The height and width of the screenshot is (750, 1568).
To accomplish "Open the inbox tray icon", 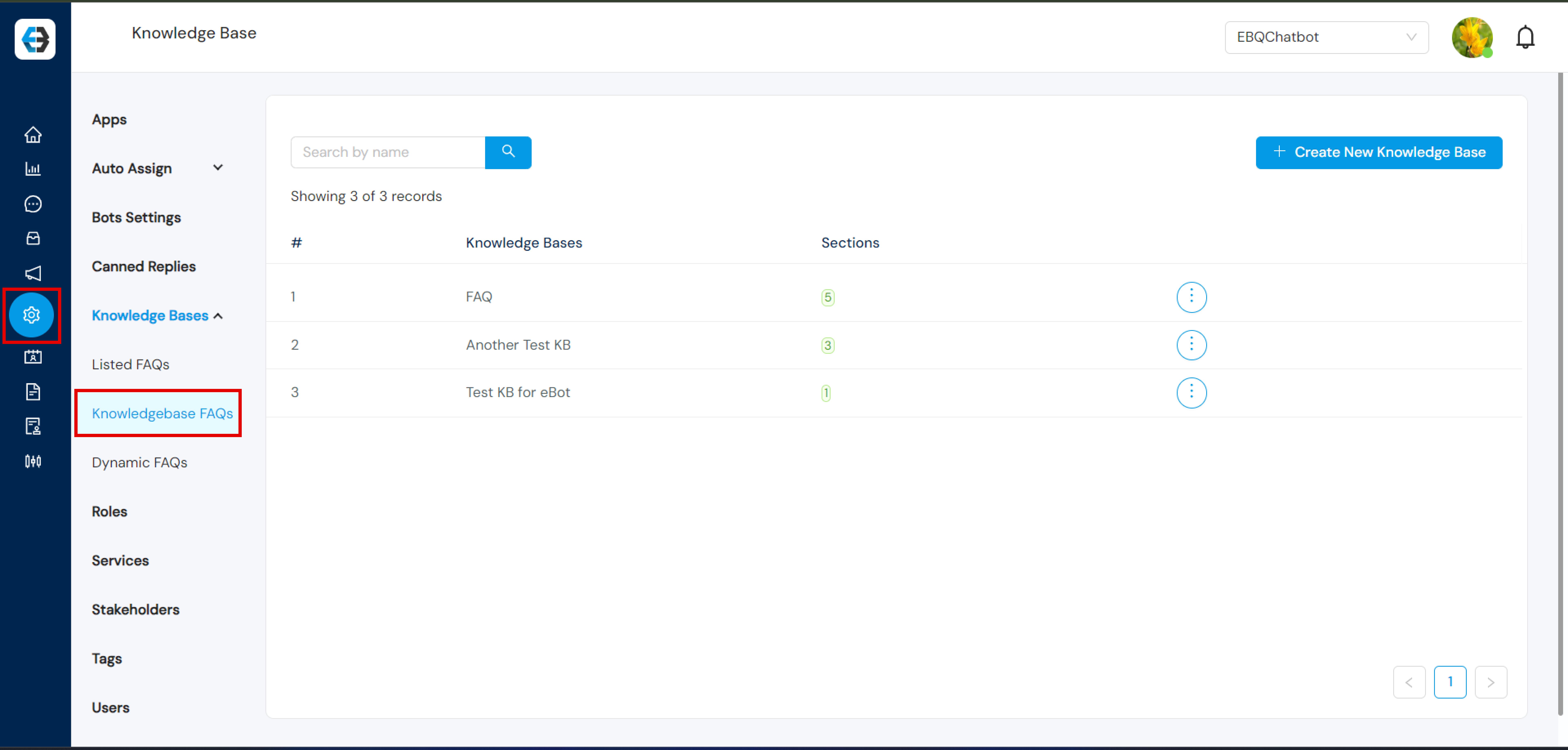I will pyautogui.click(x=33, y=238).
